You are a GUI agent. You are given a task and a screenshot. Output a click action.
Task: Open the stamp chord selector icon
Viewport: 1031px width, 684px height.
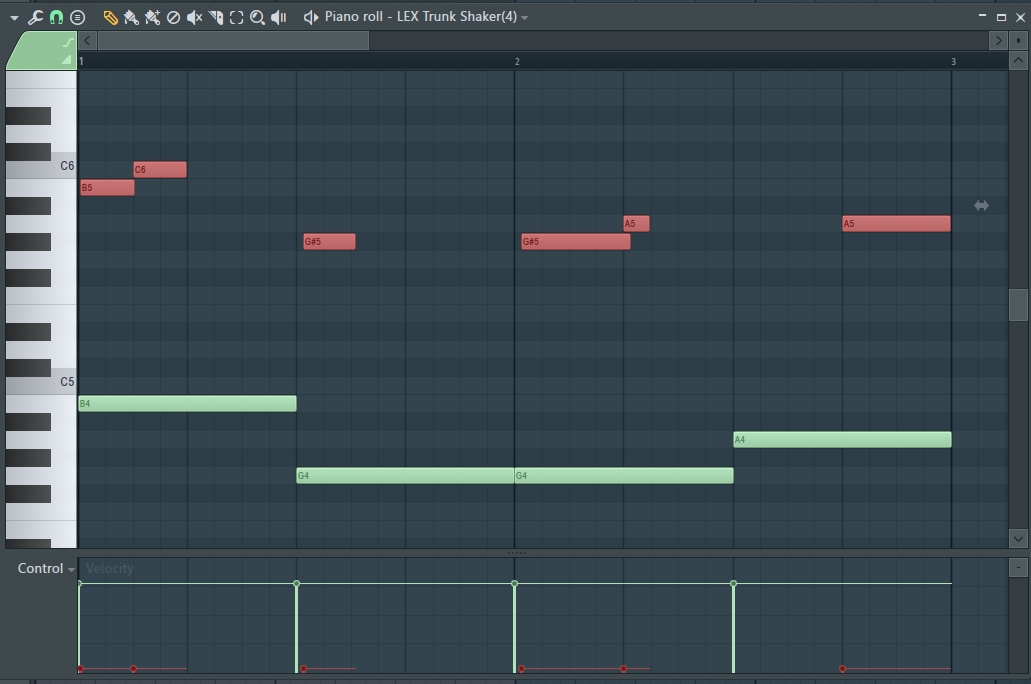78,17
